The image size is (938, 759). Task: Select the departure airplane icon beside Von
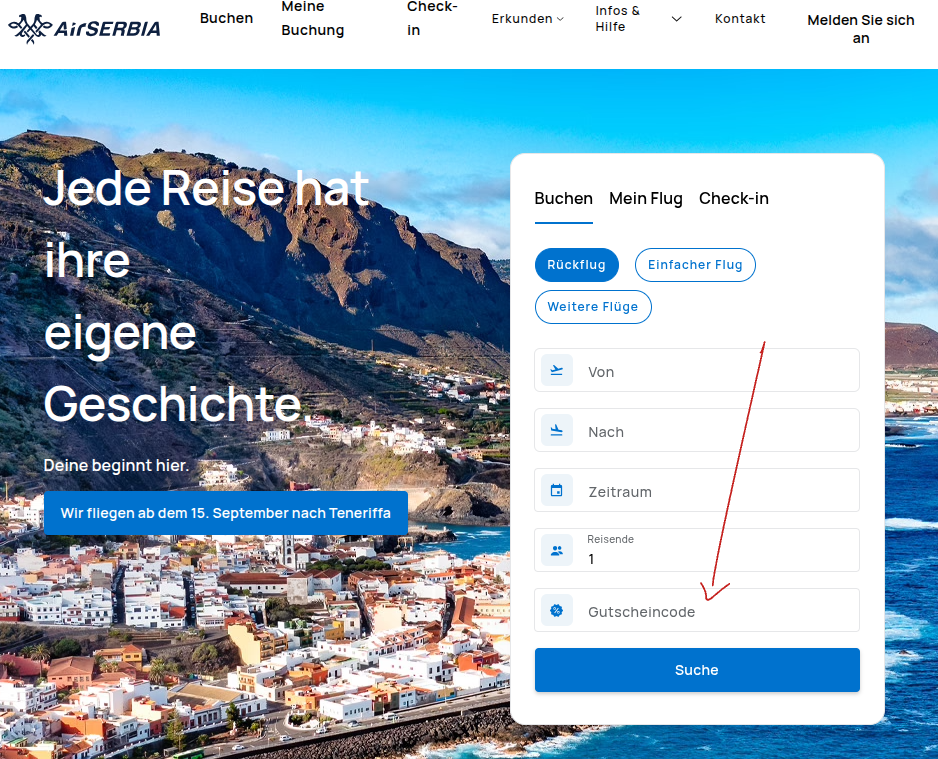557,369
